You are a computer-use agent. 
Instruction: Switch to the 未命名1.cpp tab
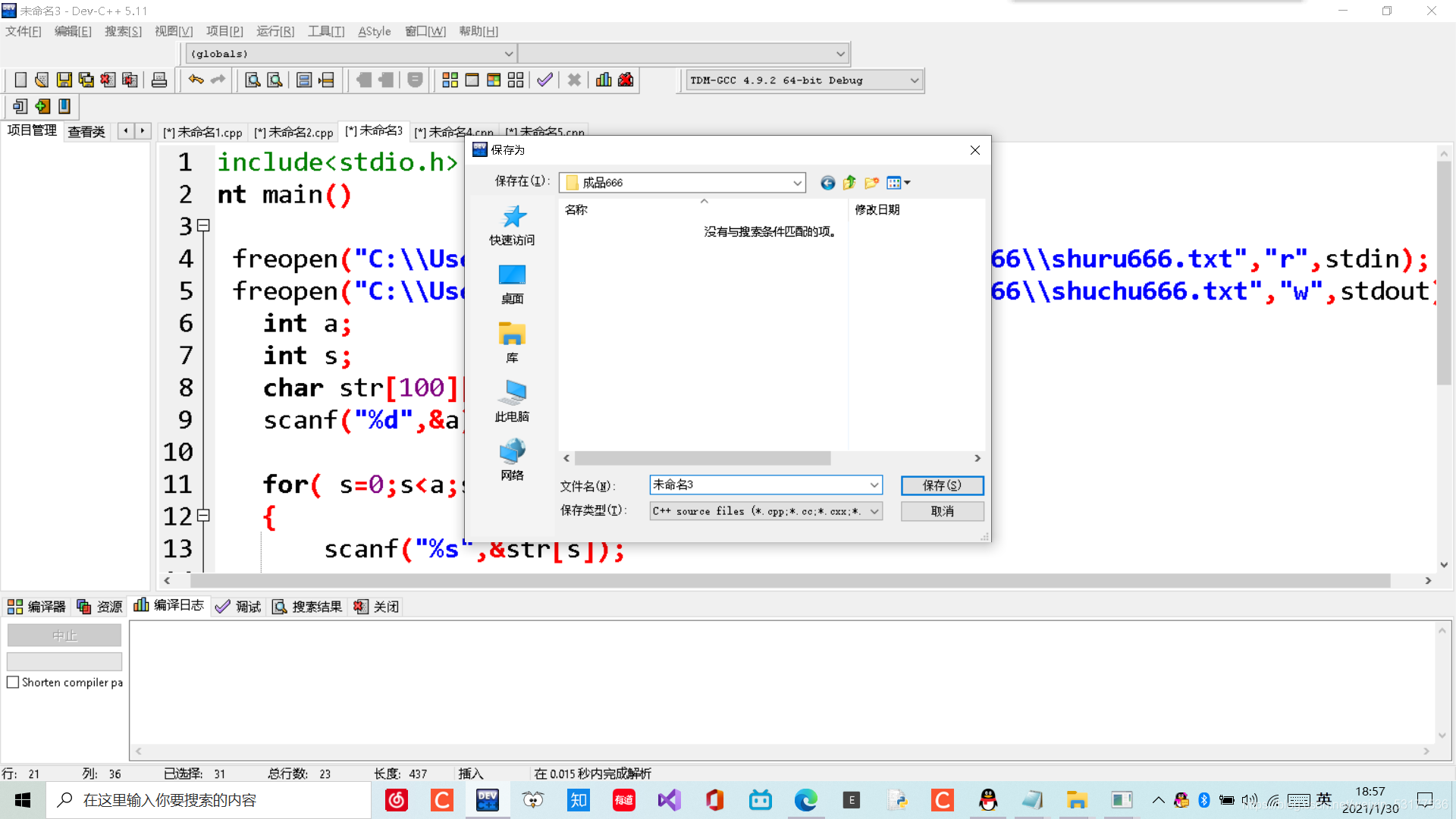point(202,132)
